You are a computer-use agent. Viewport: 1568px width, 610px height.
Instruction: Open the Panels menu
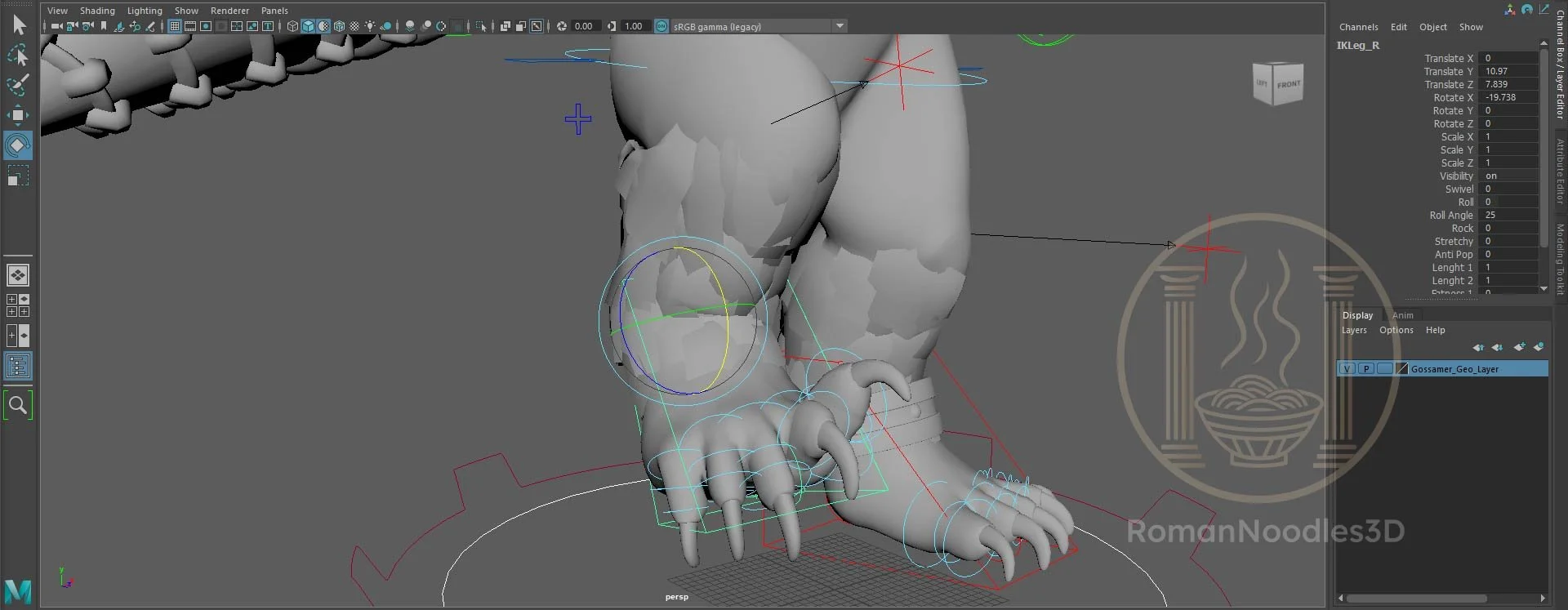274,11
